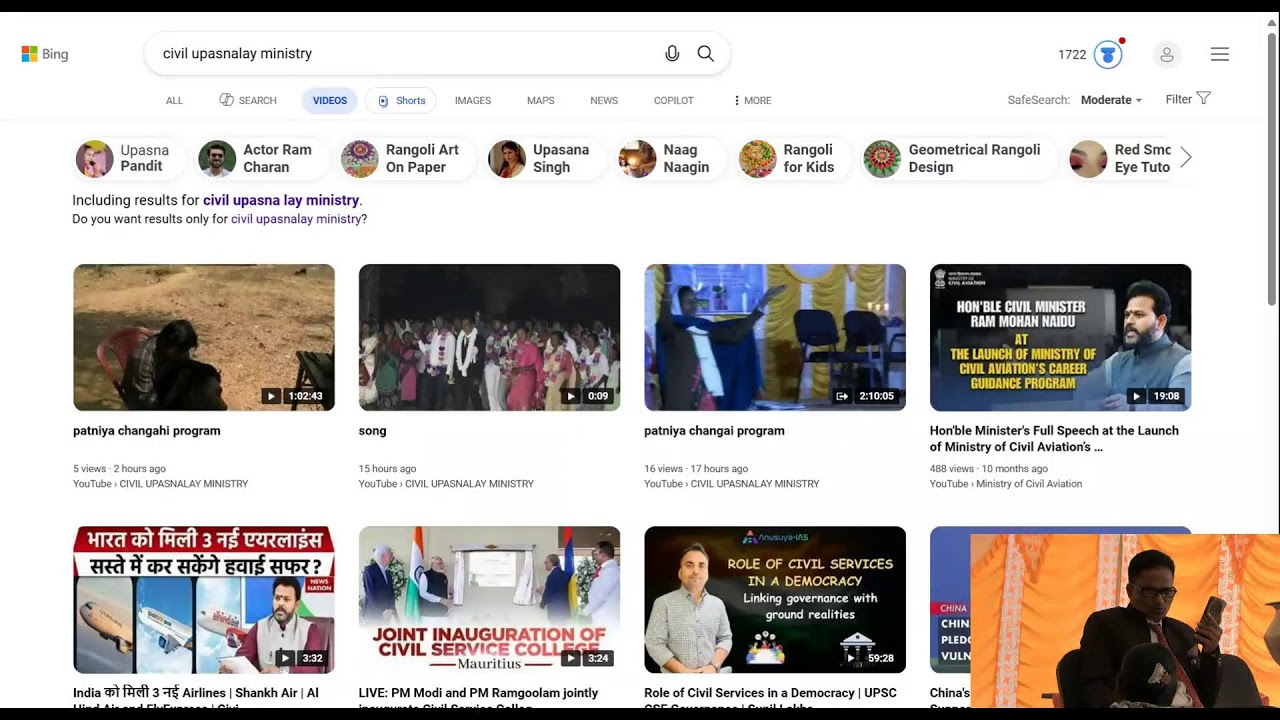Submit search with the magnifier icon
Screen dimensions: 1280x720
[705, 53]
